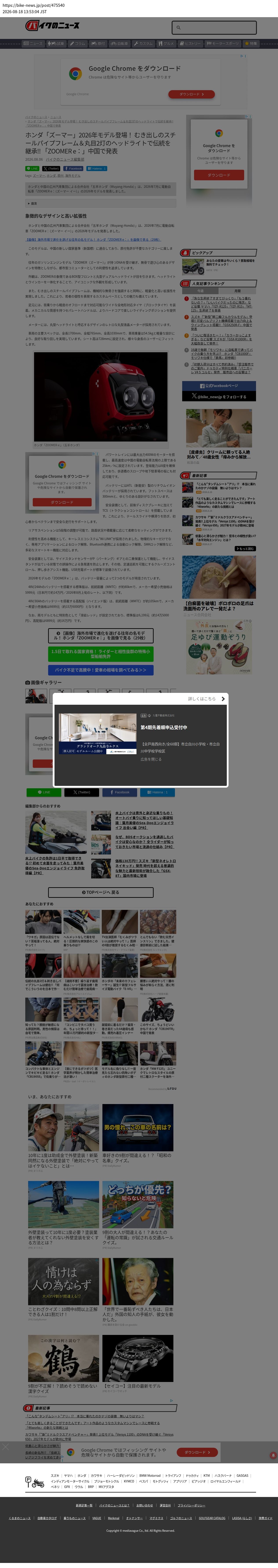Focus the header search input field
The height and width of the screenshot is (1568, 278).
(214, 27)
